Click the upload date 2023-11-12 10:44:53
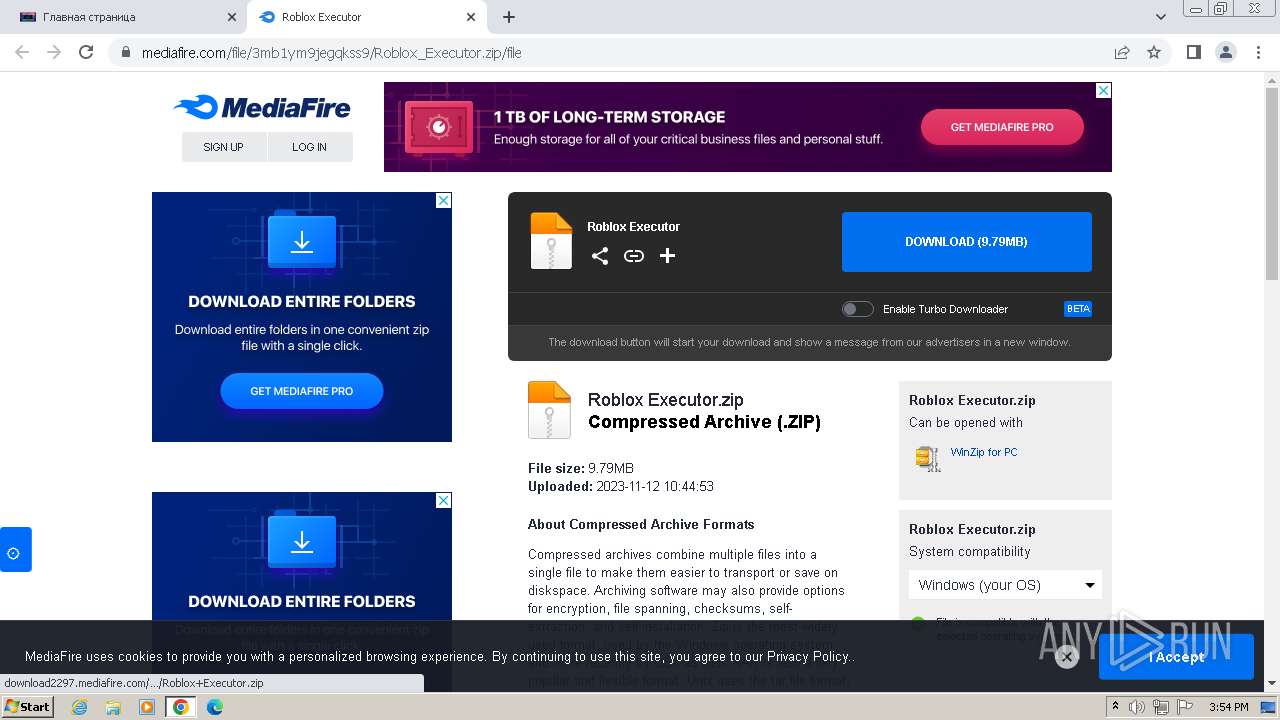1280x720 pixels. click(x=655, y=487)
